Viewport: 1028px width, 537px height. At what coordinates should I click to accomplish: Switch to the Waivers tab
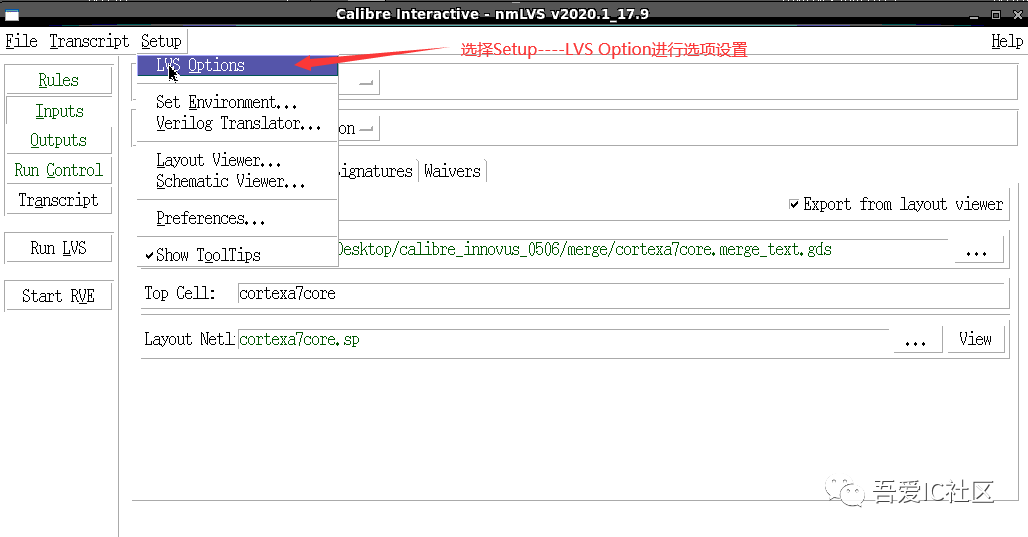tap(452, 171)
